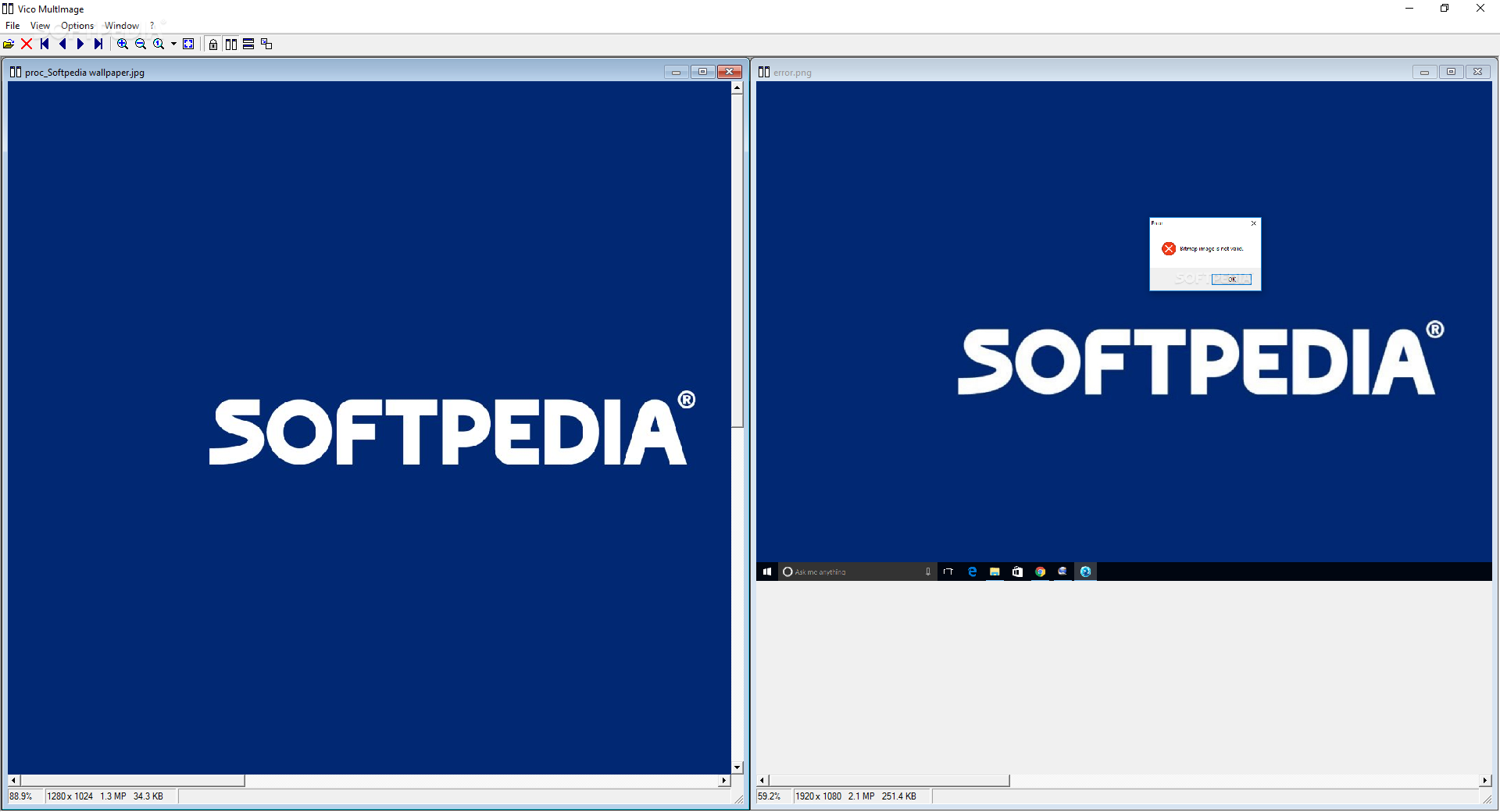Close the error.png child window
The width and height of the screenshot is (1500, 812).
(1477, 72)
